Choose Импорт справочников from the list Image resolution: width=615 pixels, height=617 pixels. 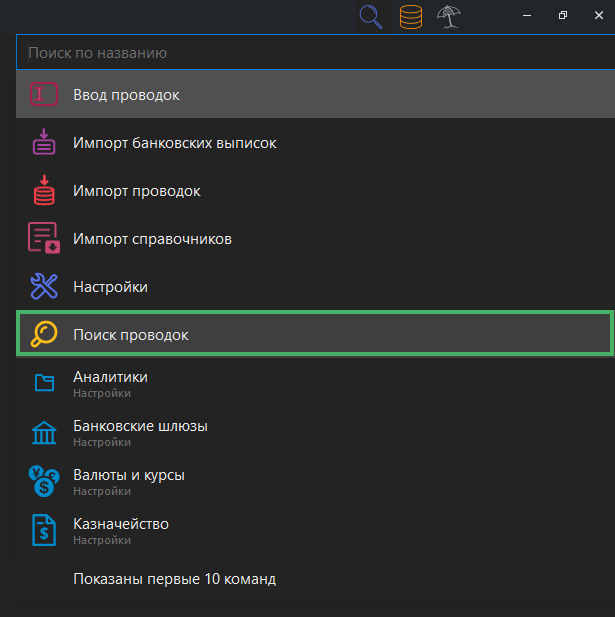pos(152,239)
